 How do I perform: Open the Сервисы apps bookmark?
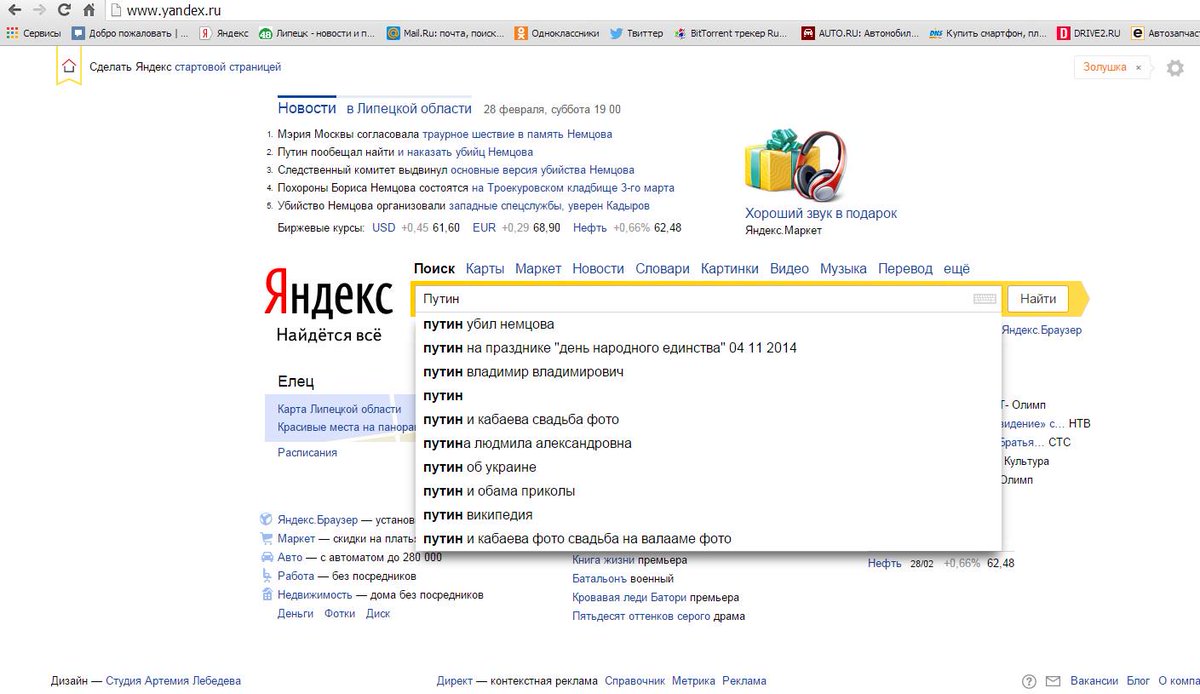(x=33, y=33)
